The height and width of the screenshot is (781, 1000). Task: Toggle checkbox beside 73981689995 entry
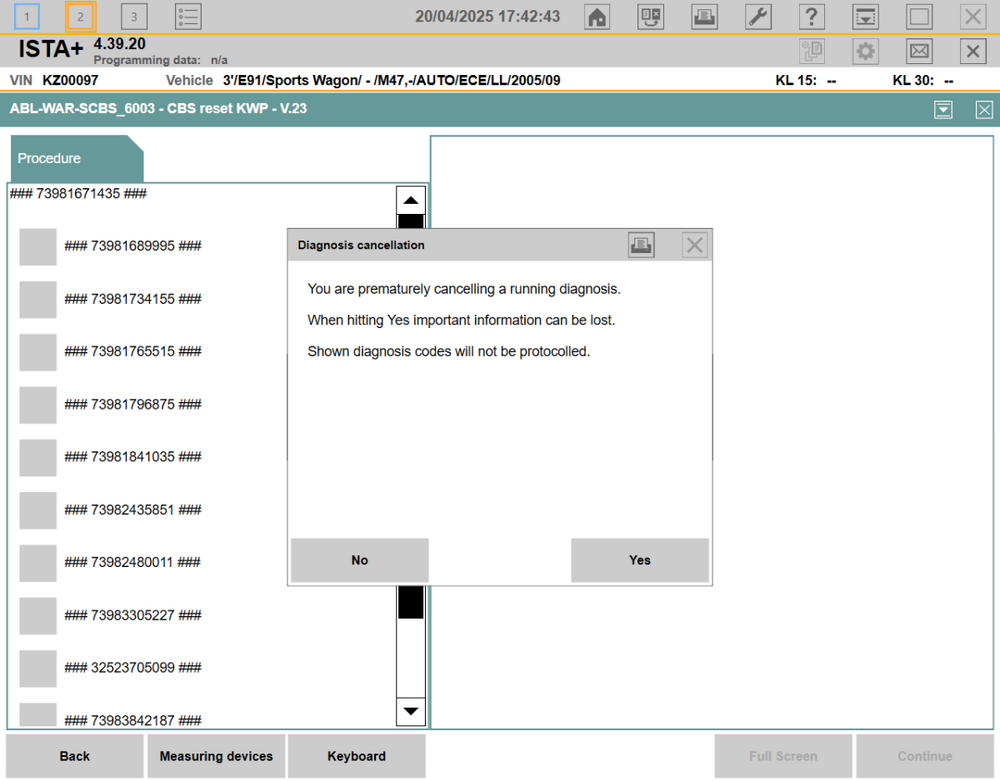(38, 247)
